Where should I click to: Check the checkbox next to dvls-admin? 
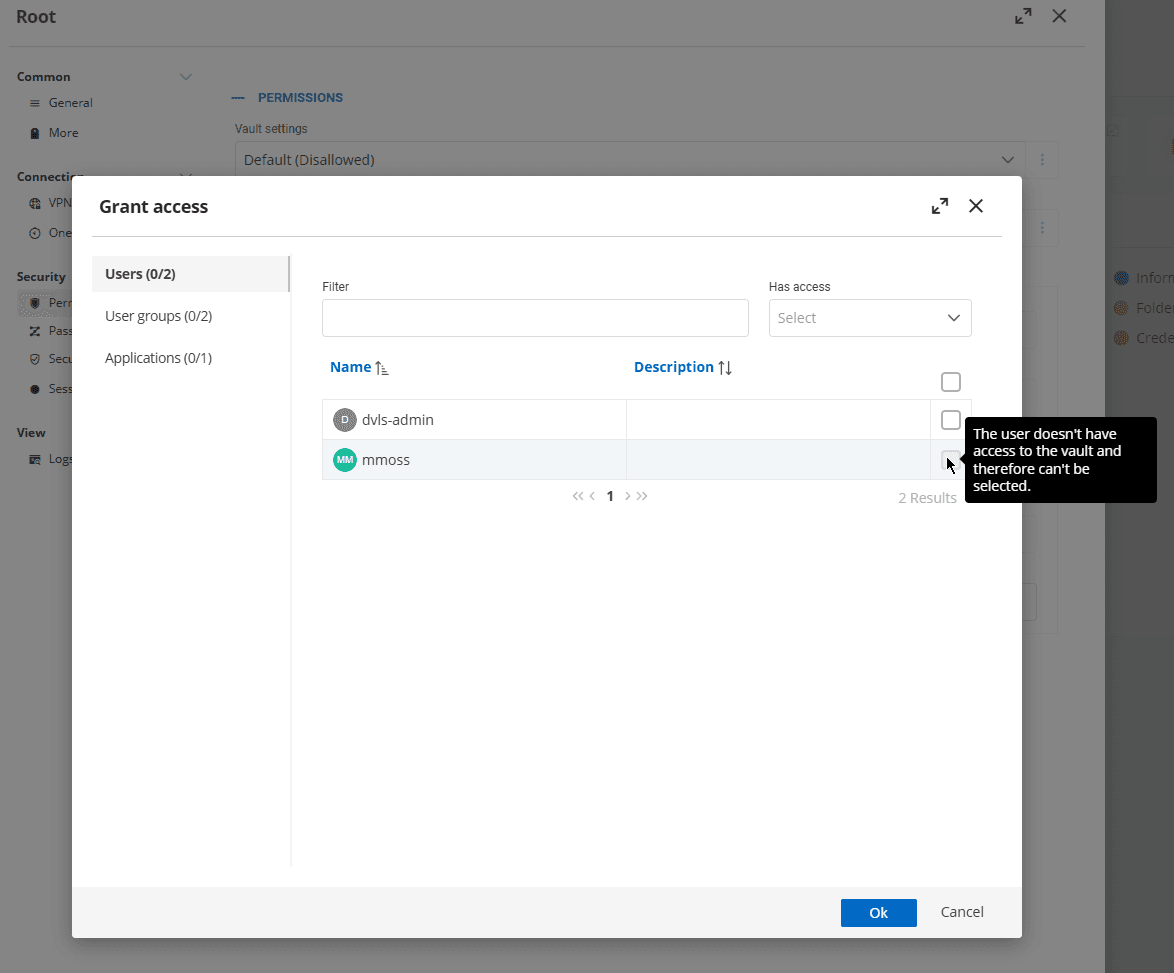click(950, 419)
